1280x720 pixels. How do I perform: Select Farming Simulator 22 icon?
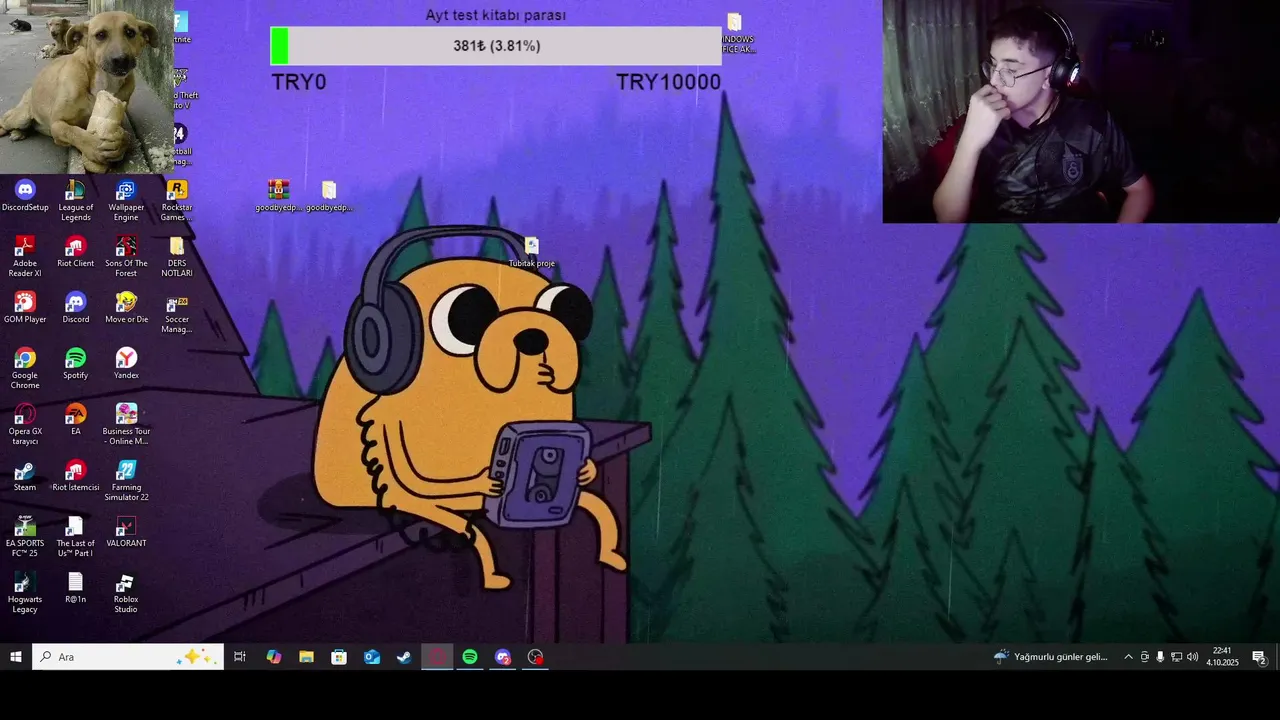[x=126, y=480]
